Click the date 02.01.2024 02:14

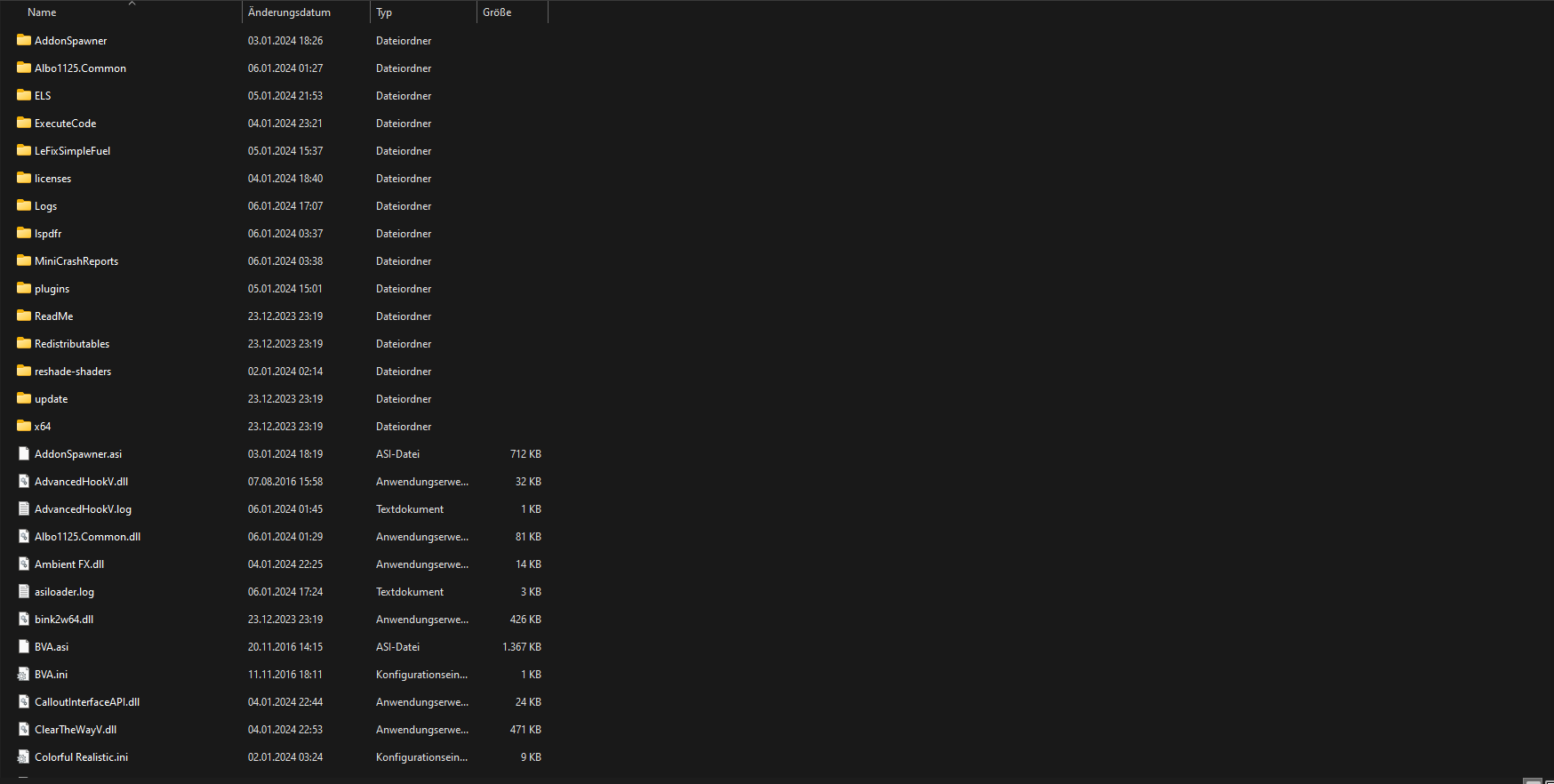point(285,372)
